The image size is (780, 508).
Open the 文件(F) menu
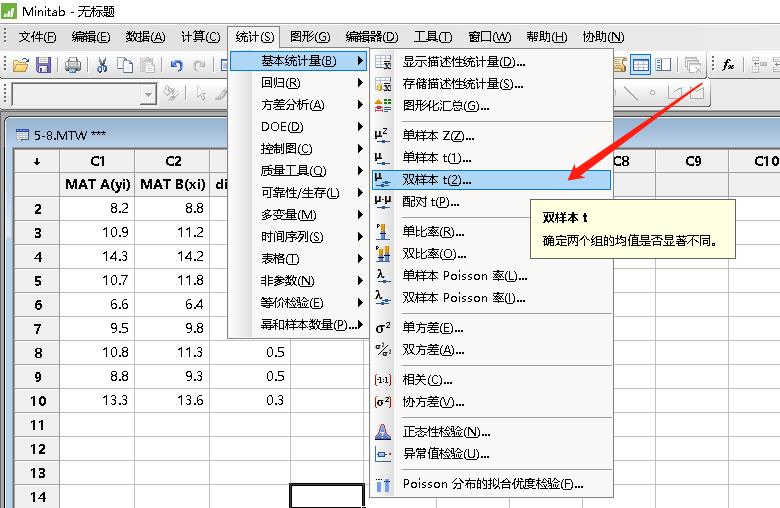(x=37, y=37)
